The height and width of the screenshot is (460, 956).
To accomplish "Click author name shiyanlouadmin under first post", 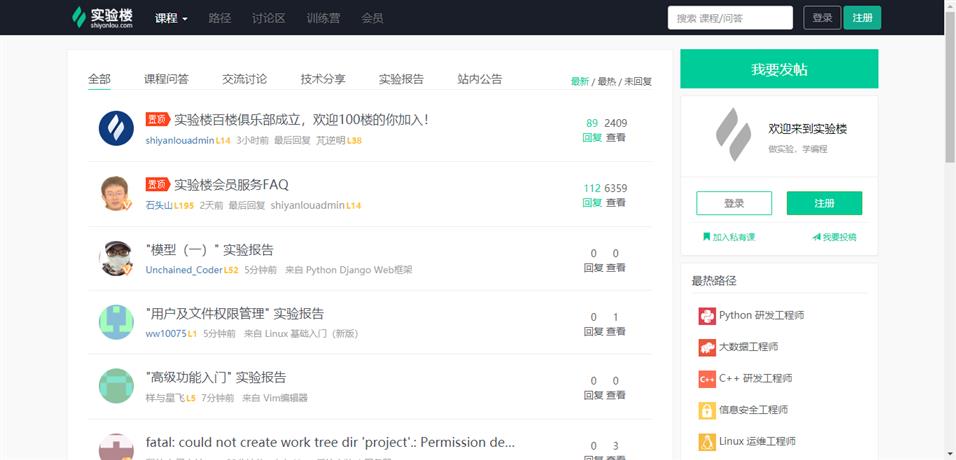I will pos(180,140).
